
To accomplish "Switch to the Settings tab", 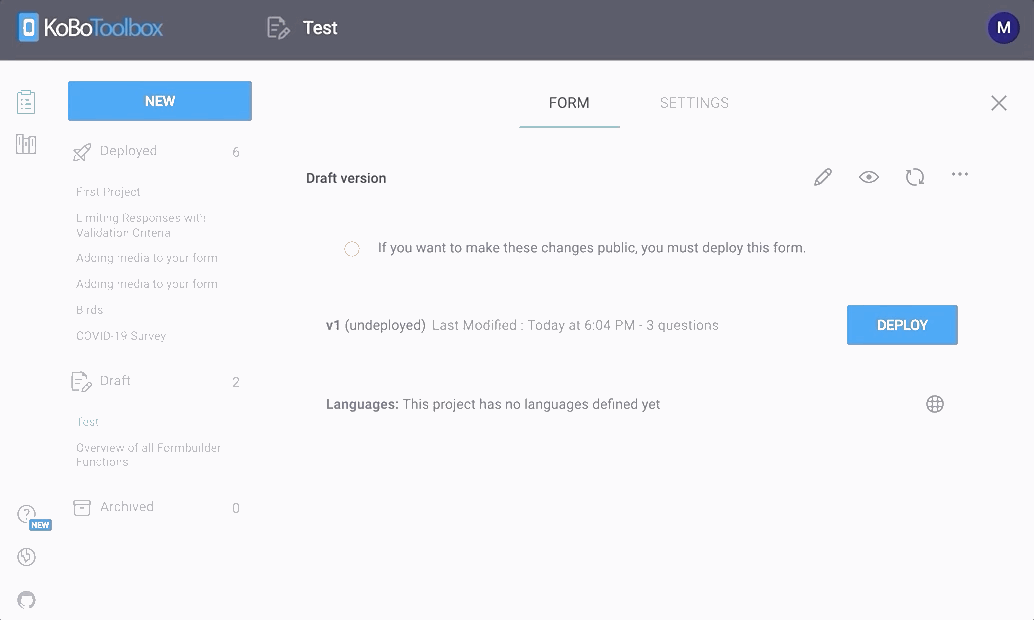I will tap(694, 103).
